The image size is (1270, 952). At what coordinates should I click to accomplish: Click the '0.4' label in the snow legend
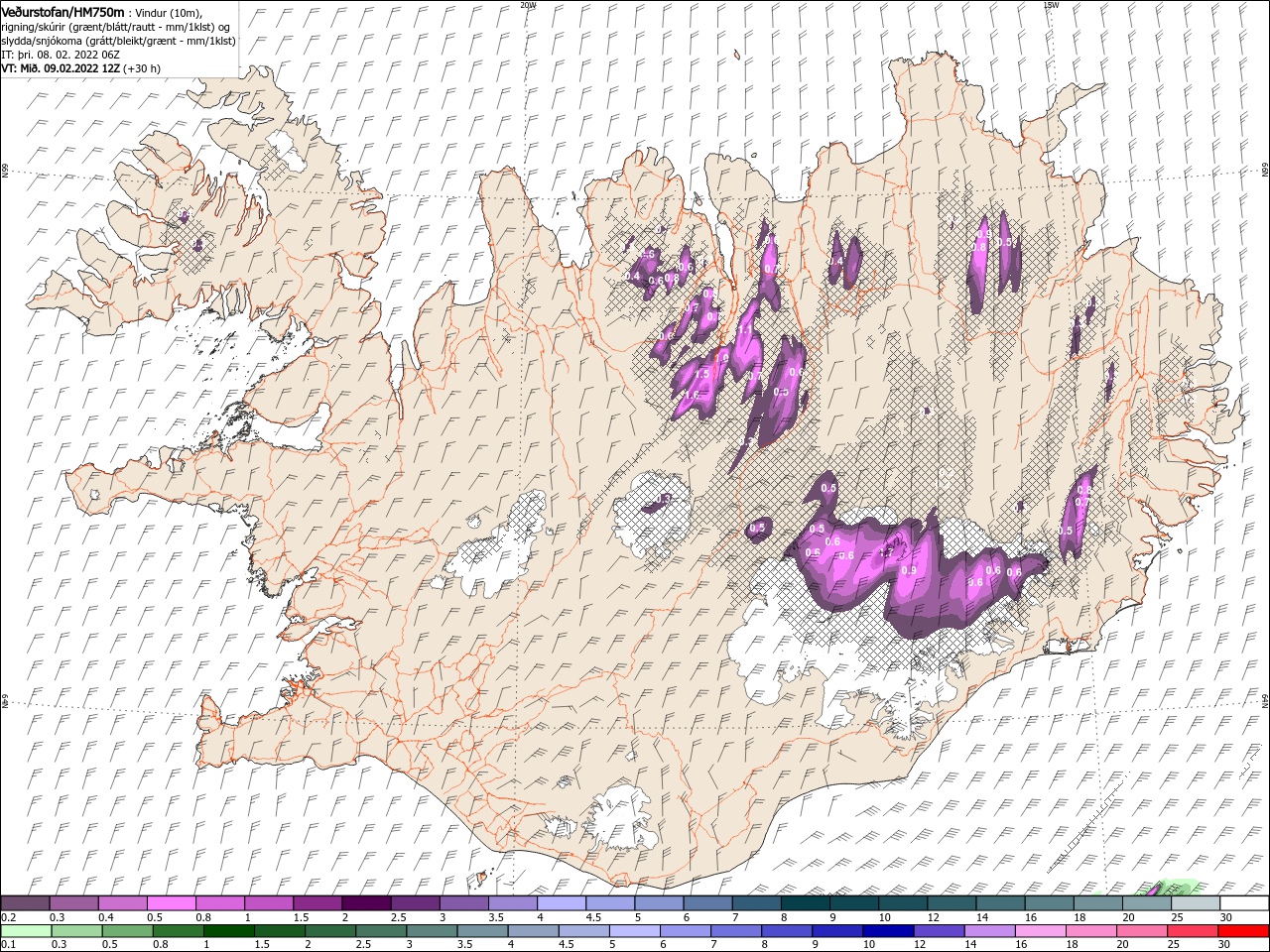[x=106, y=917]
